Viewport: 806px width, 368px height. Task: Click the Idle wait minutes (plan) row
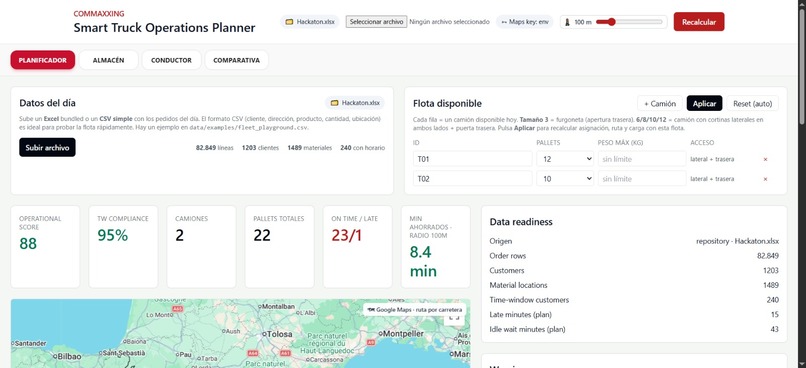point(634,329)
